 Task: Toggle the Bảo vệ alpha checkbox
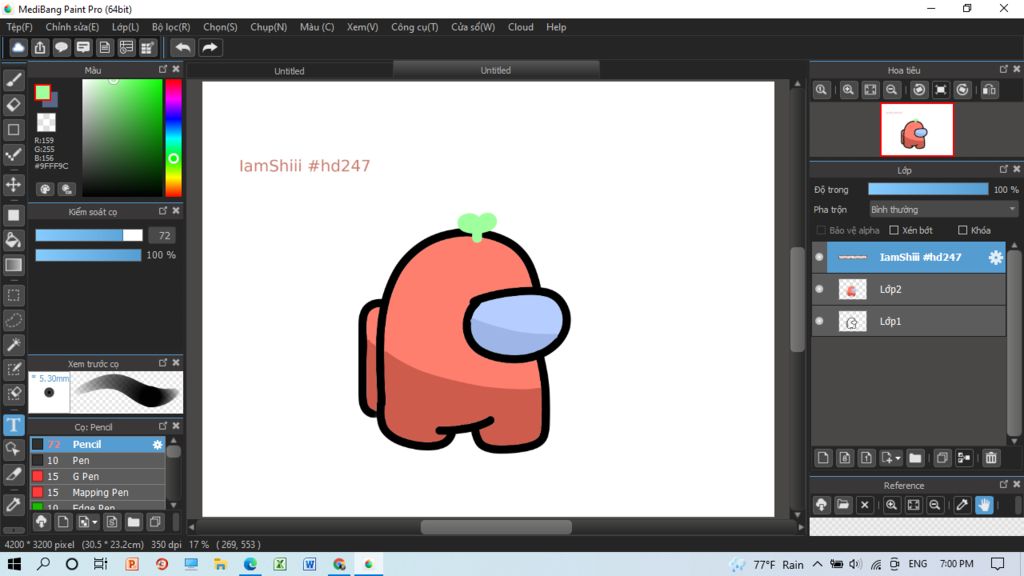(x=821, y=231)
